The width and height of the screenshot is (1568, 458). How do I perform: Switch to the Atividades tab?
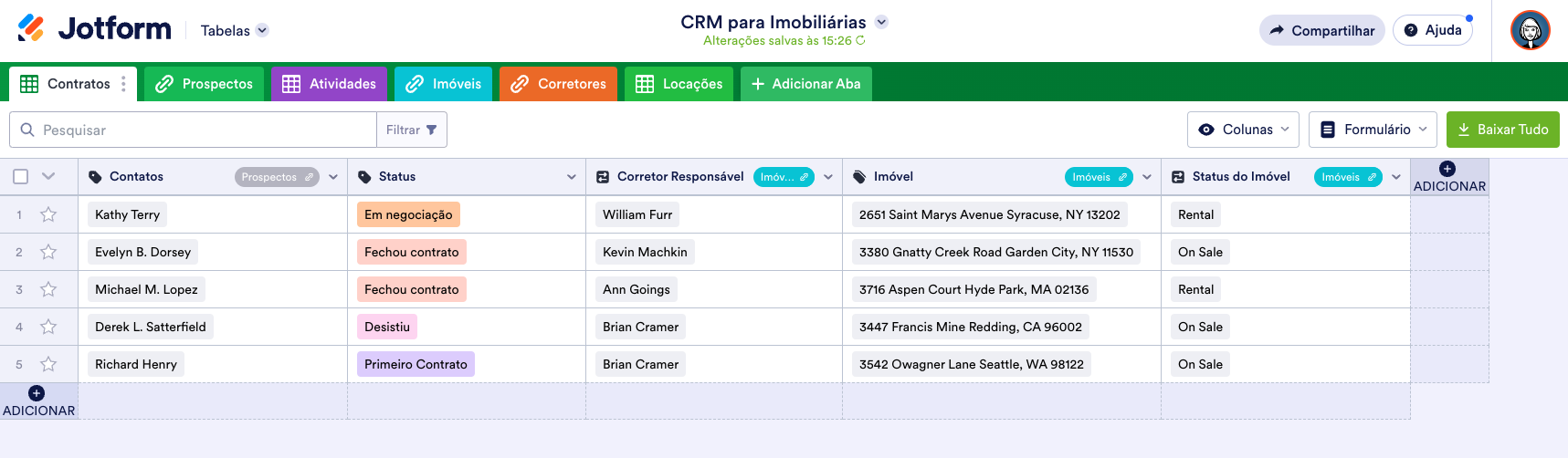pos(330,84)
